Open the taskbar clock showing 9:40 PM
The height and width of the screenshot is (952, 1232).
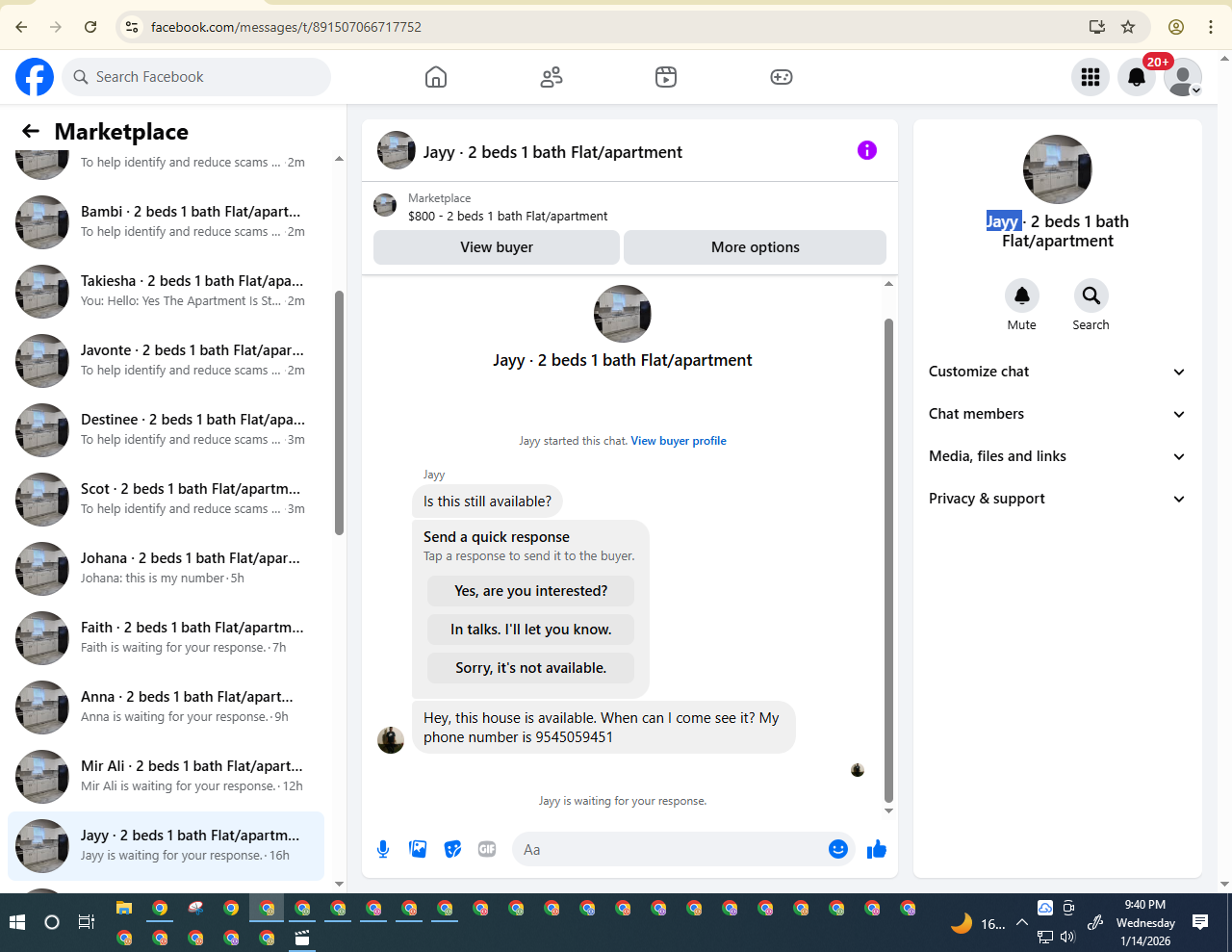point(1145,922)
